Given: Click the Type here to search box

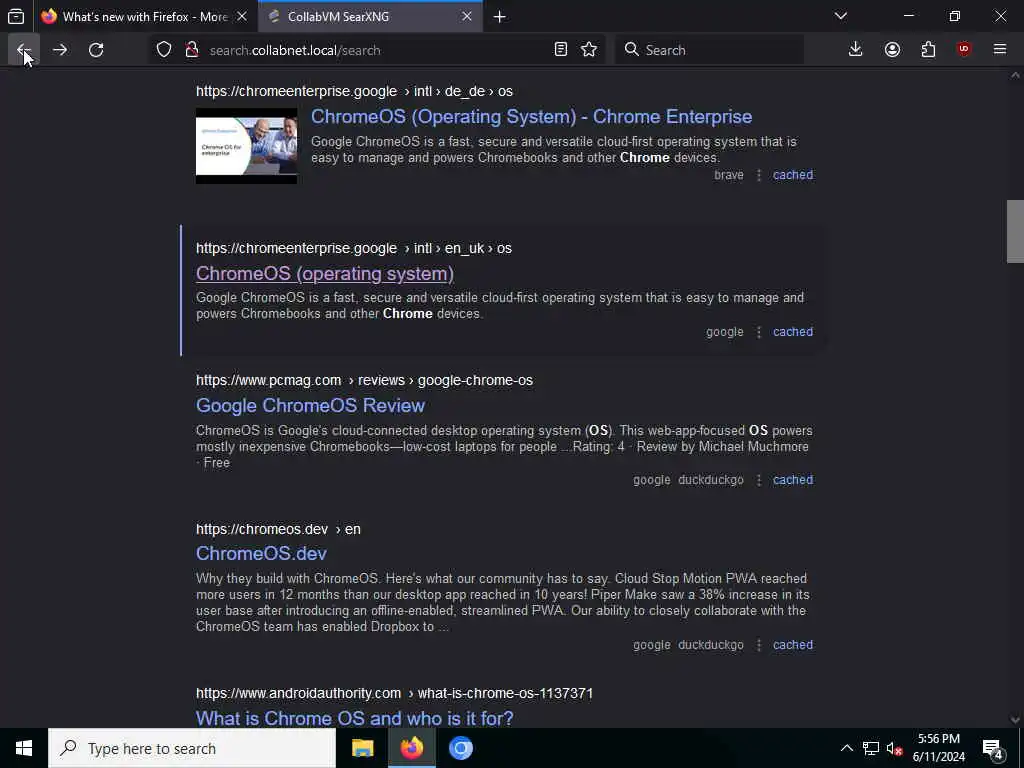Looking at the screenshot, I should click(x=192, y=748).
